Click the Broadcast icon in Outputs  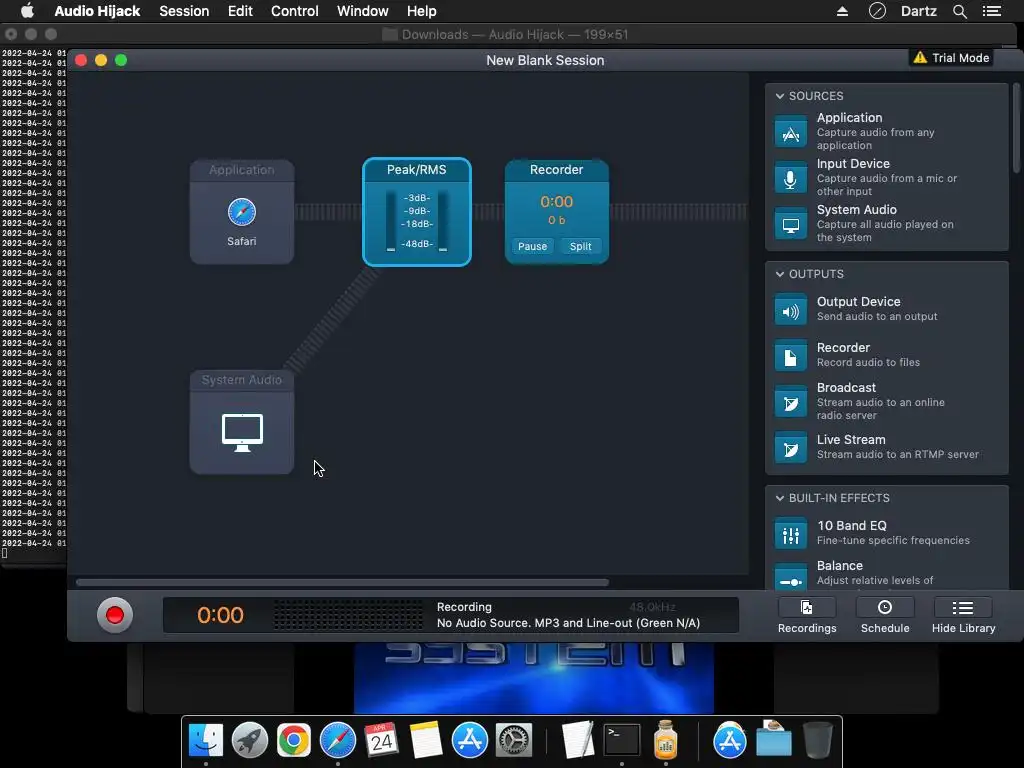click(790, 402)
